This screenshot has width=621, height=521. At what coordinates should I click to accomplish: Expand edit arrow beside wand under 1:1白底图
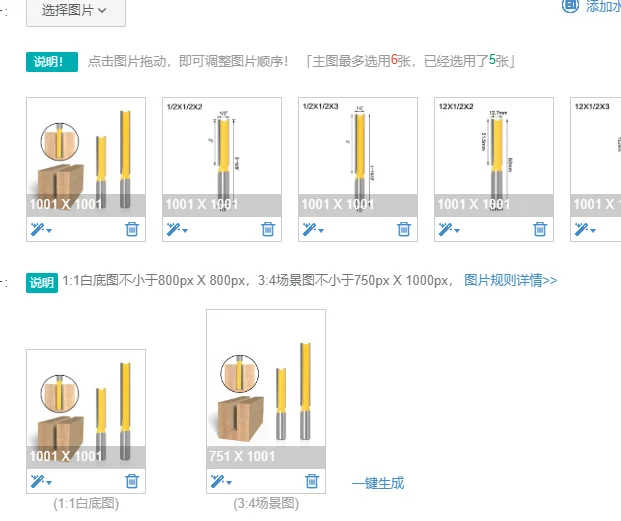point(49,483)
